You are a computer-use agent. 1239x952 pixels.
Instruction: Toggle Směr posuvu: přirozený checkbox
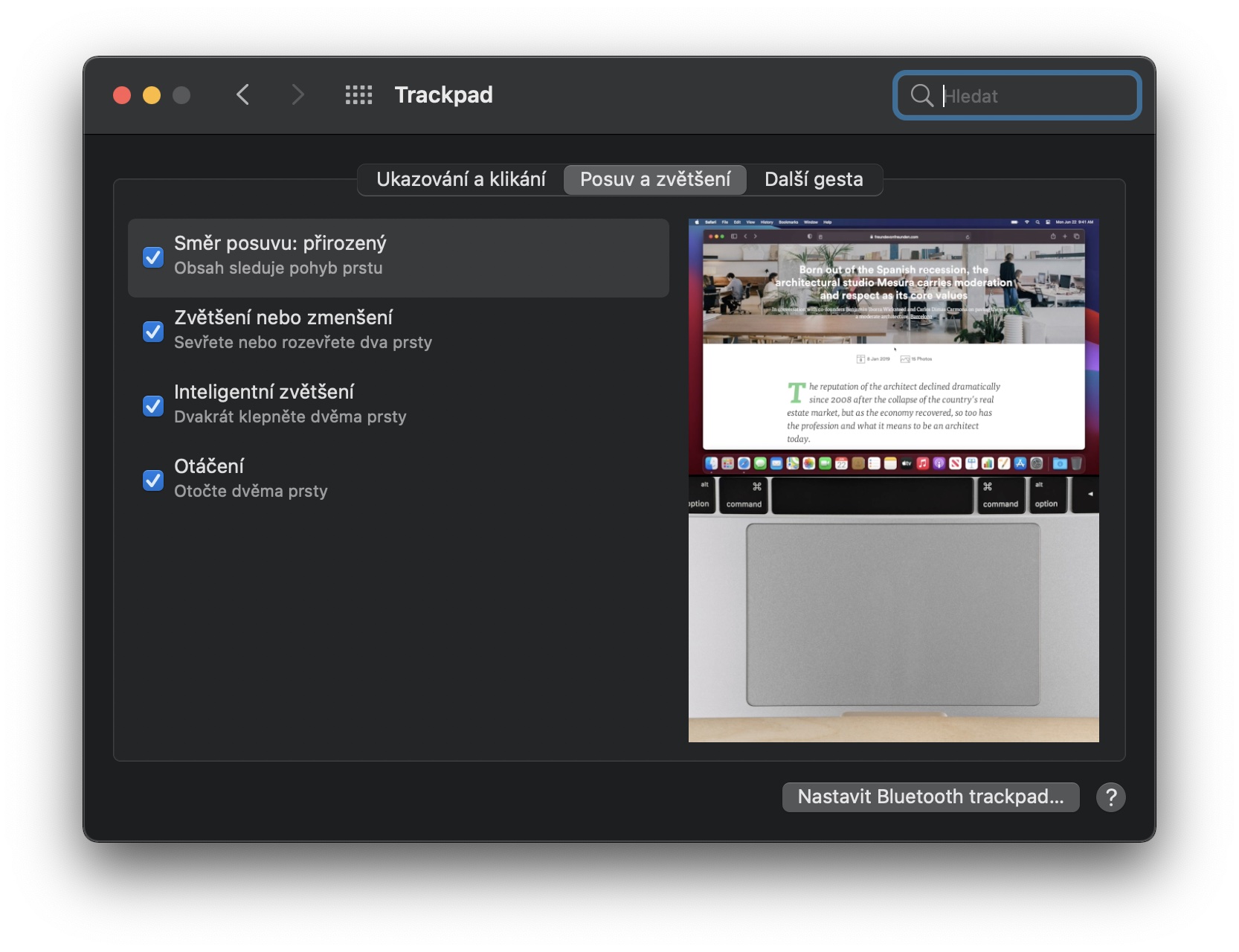[153, 257]
